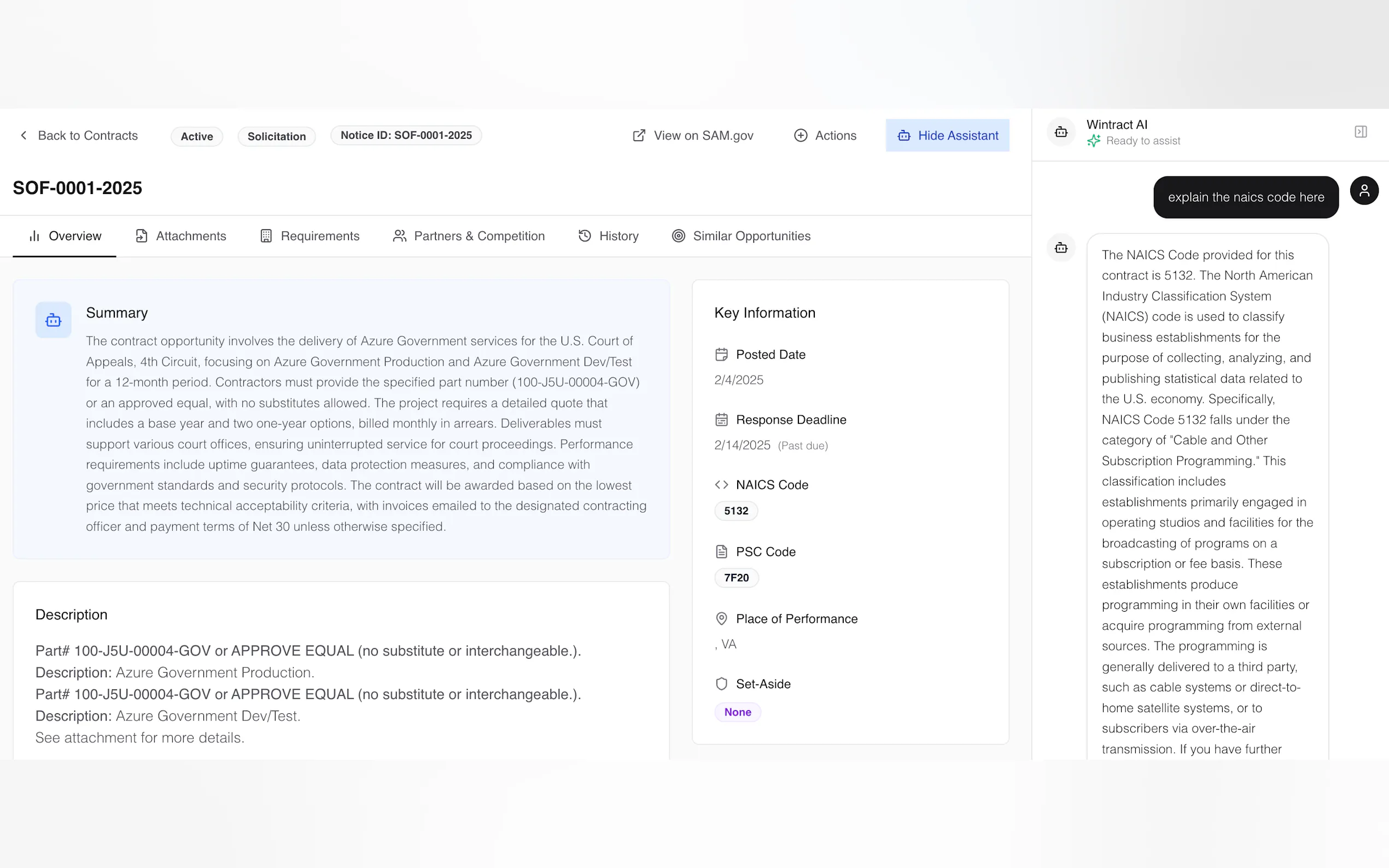This screenshot has height=868, width=1389.
Task: Go back to Contracts list
Action: click(x=79, y=136)
